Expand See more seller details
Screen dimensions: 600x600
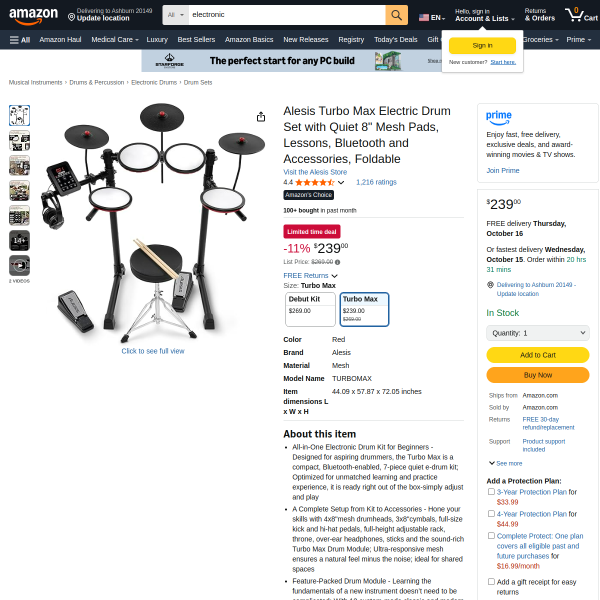505,463
